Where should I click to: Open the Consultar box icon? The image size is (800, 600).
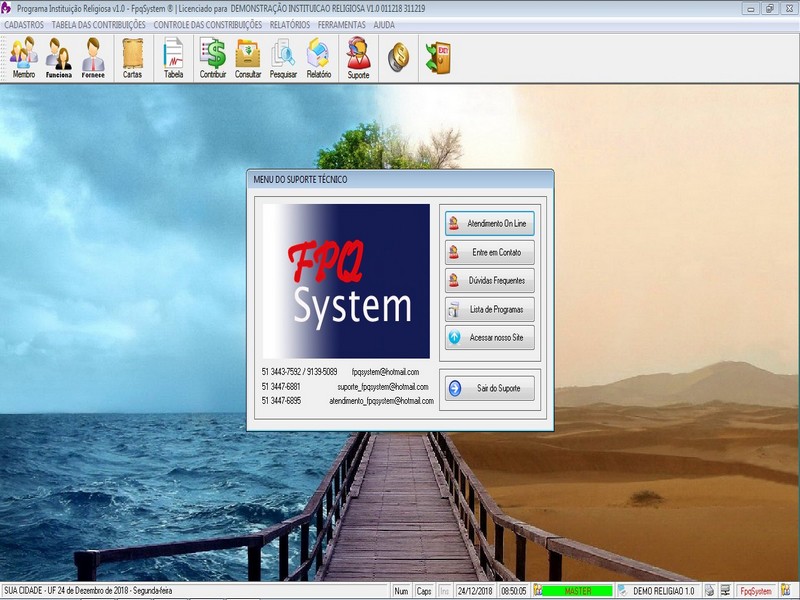point(248,58)
